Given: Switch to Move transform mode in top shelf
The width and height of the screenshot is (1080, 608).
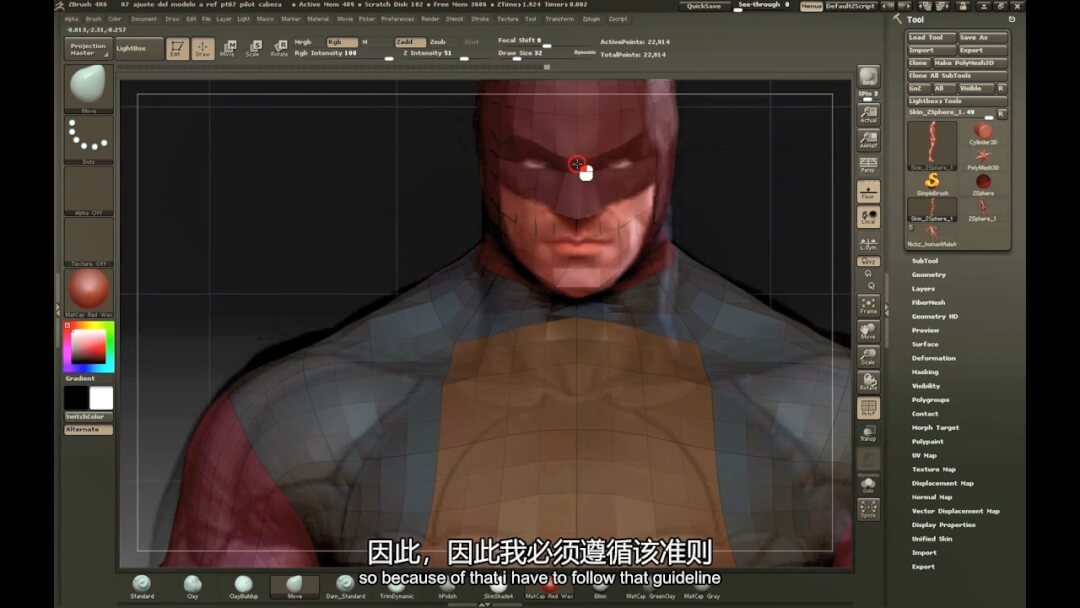Looking at the screenshot, I should tap(228, 48).
